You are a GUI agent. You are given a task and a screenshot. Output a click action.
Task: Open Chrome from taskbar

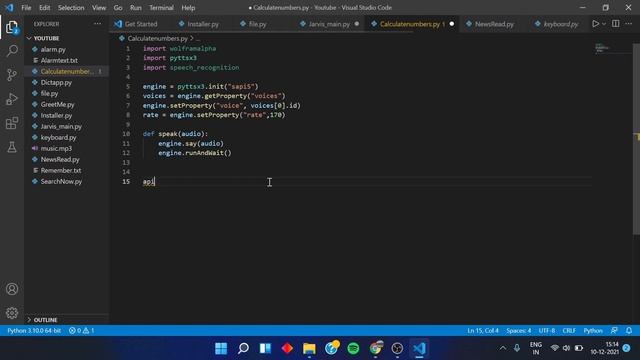[376, 348]
